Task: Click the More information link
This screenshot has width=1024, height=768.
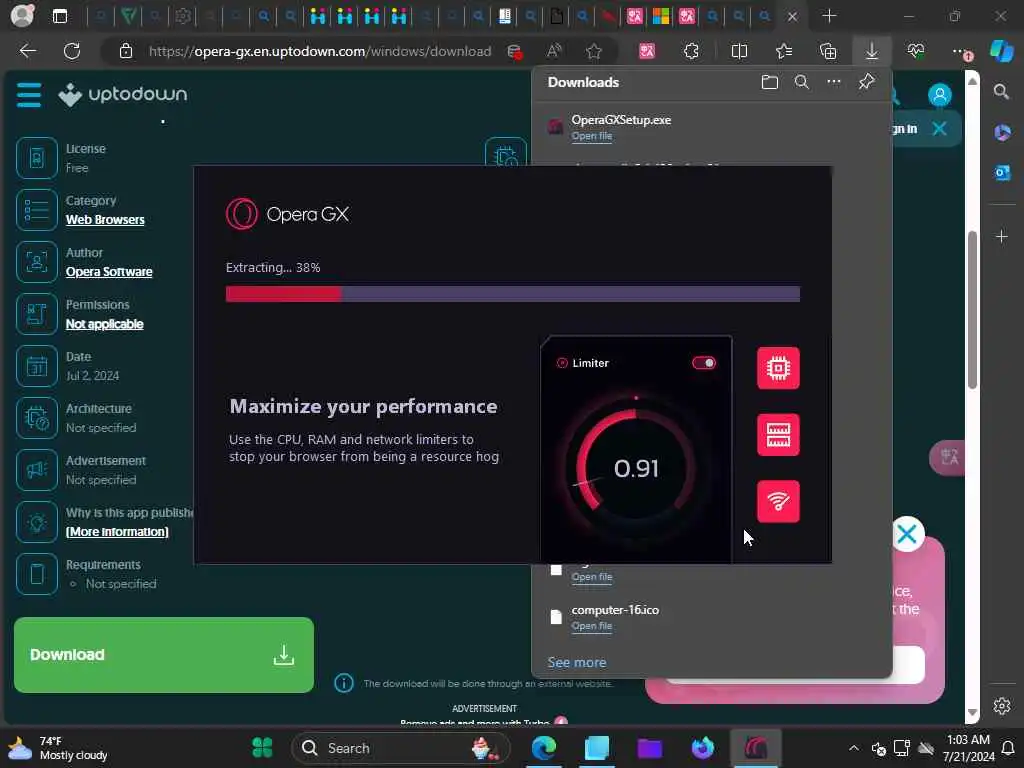Action: point(117,532)
